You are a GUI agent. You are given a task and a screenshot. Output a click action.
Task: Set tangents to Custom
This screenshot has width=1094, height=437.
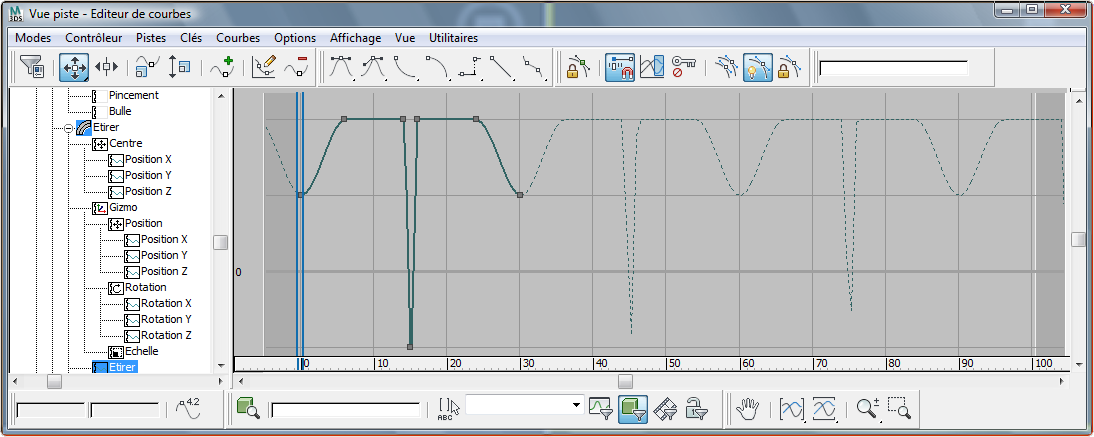click(x=374, y=67)
